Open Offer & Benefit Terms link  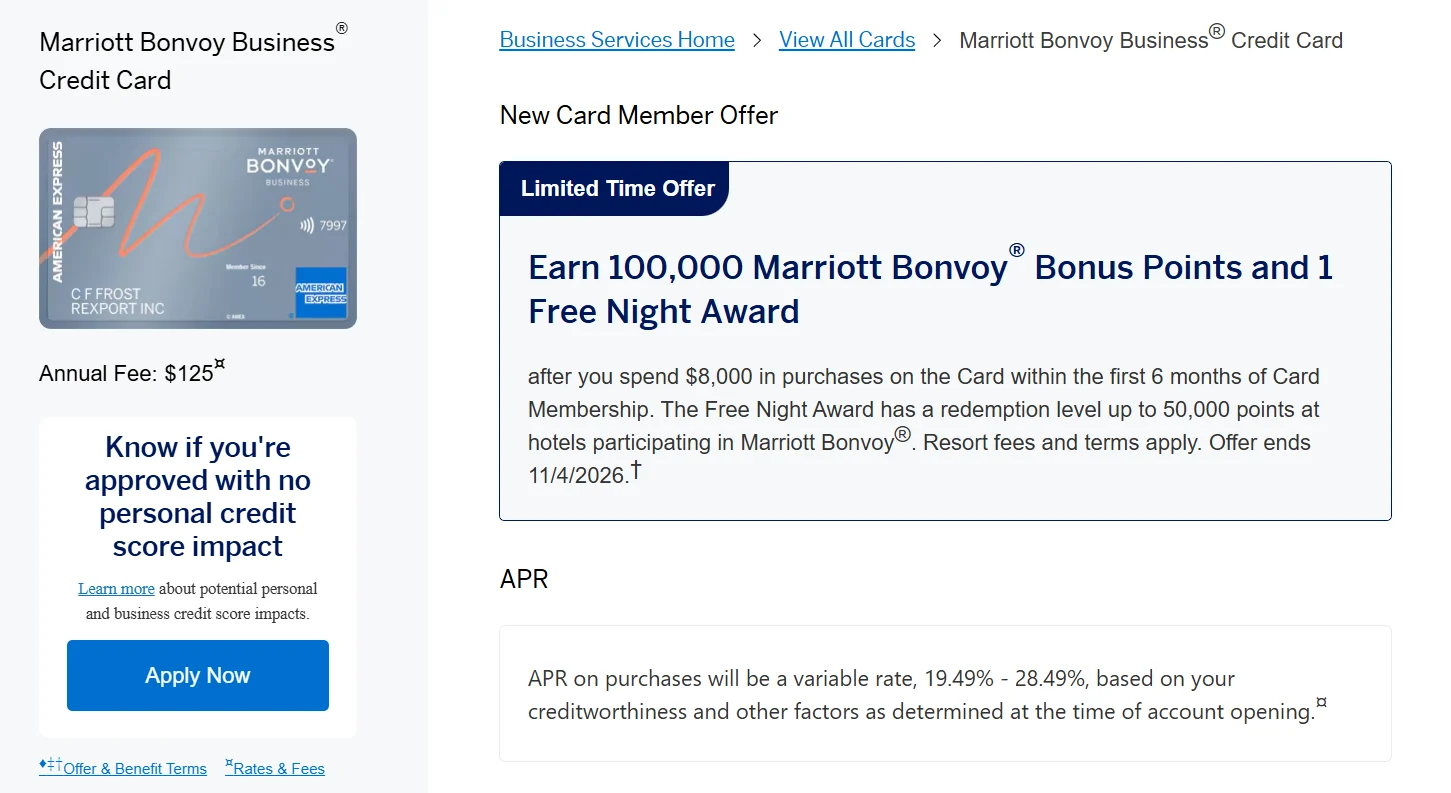[123, 768]
